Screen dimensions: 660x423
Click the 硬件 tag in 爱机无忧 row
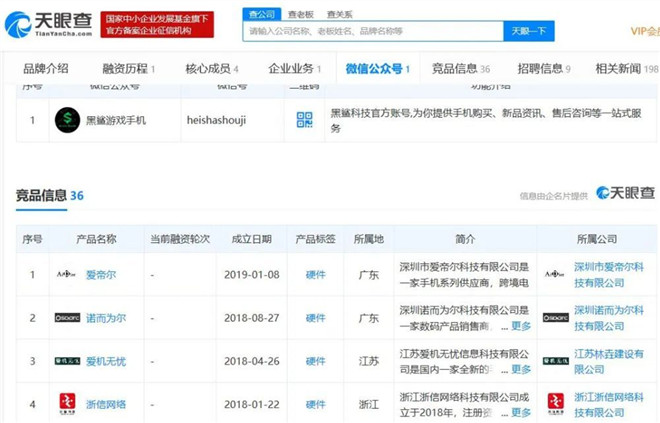click(316, 361)
